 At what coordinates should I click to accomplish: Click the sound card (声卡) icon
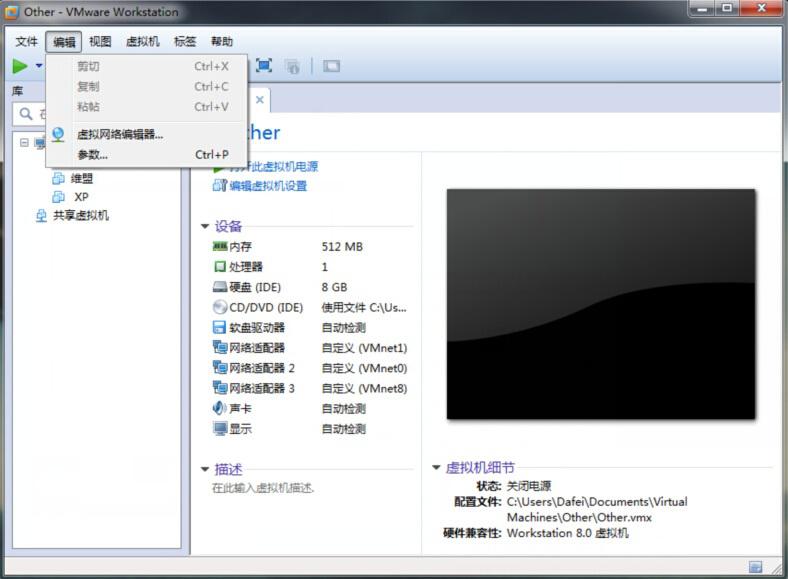(x=220, y=408)
